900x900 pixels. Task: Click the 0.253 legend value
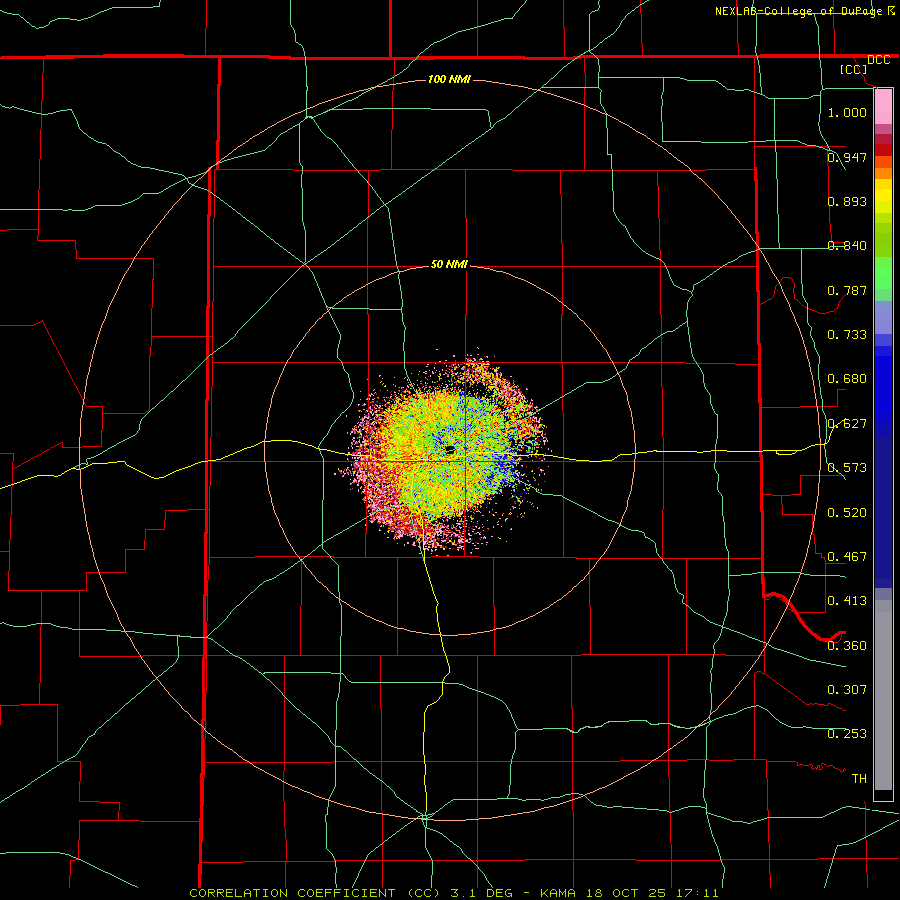click(x=847, y=734)
